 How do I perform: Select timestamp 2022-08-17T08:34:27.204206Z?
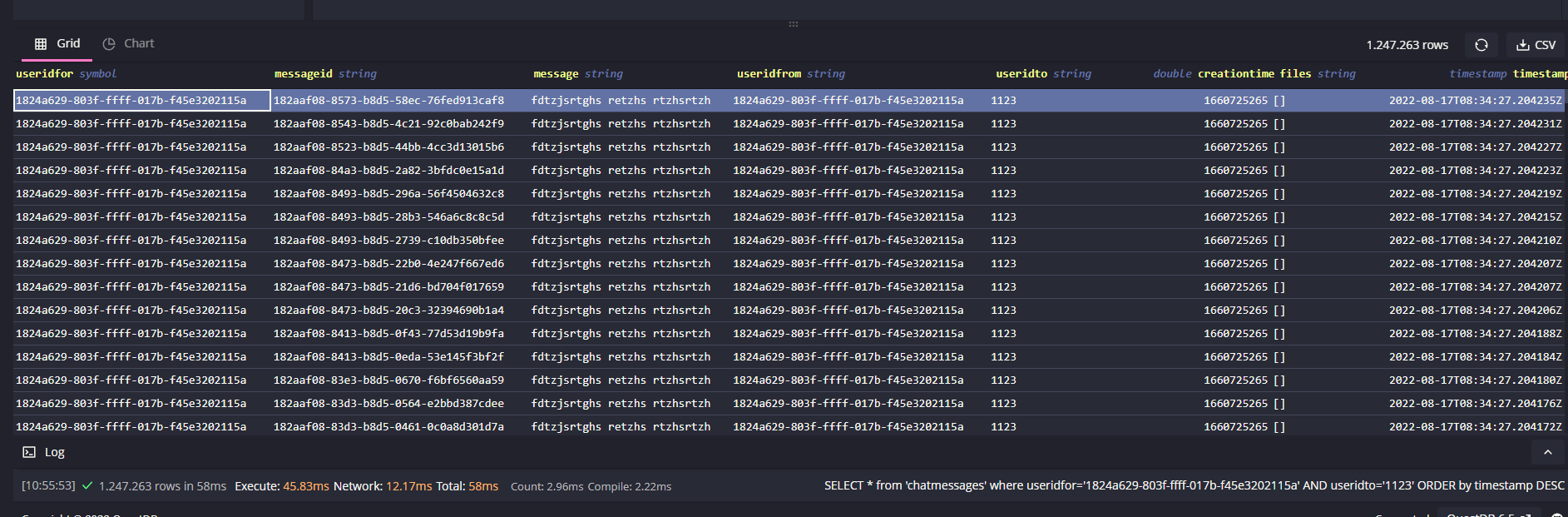[1475, 310]
